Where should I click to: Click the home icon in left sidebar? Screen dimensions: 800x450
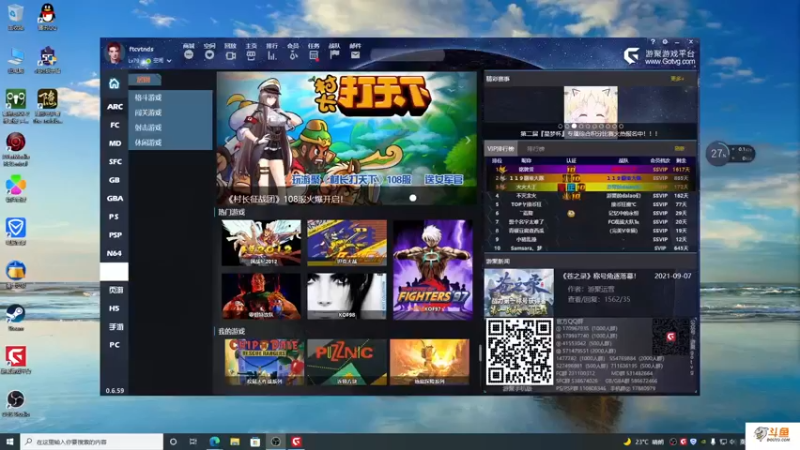[x=114, y=83]
